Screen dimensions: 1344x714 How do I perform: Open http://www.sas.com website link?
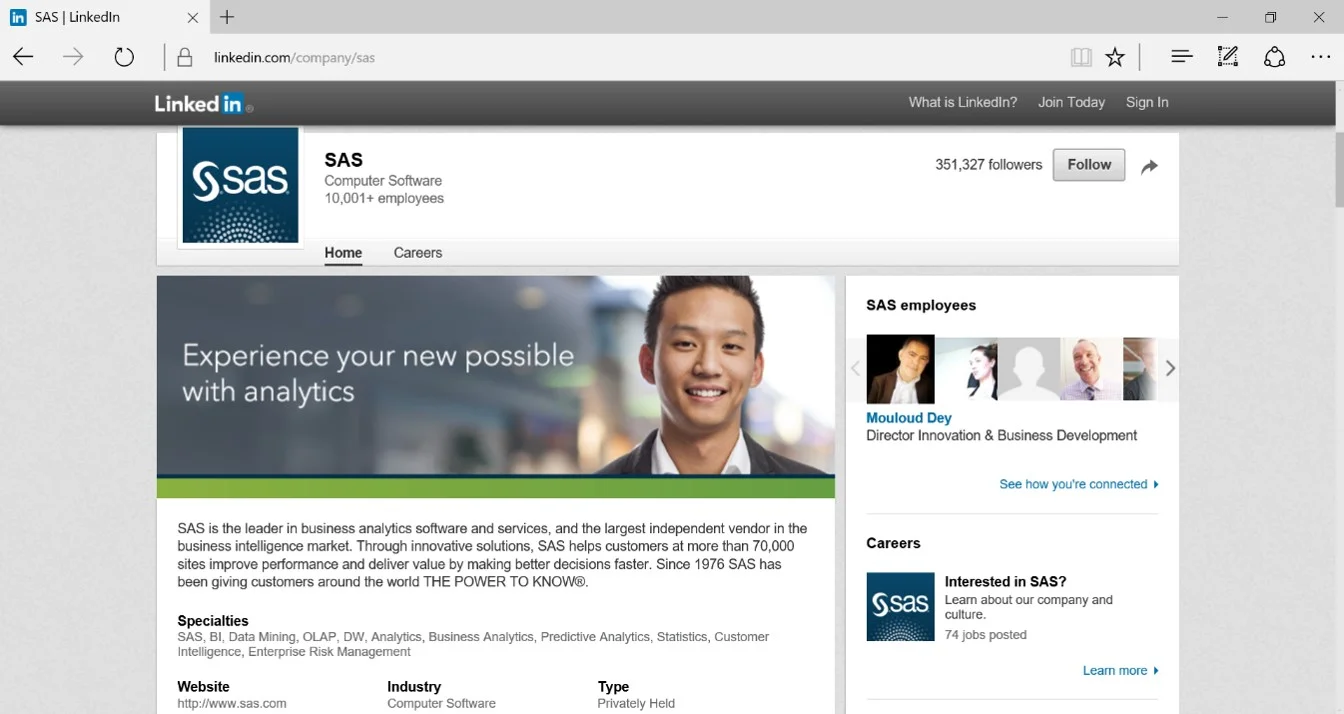click(x=232, y=704)
